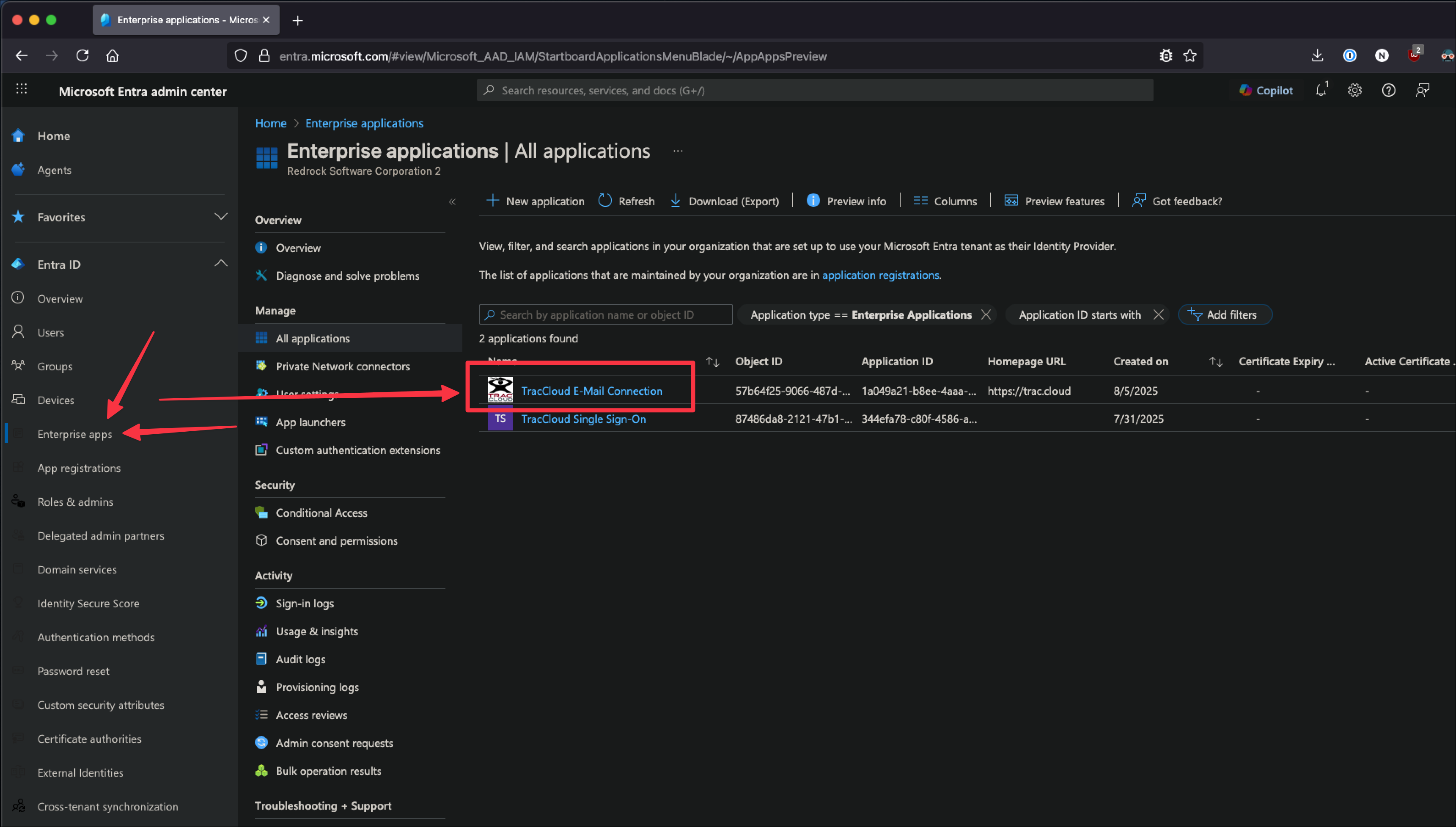This screenshot has height=827, width=1456.
Task: Click the help question mark icon
Action: click(1388, 90)
